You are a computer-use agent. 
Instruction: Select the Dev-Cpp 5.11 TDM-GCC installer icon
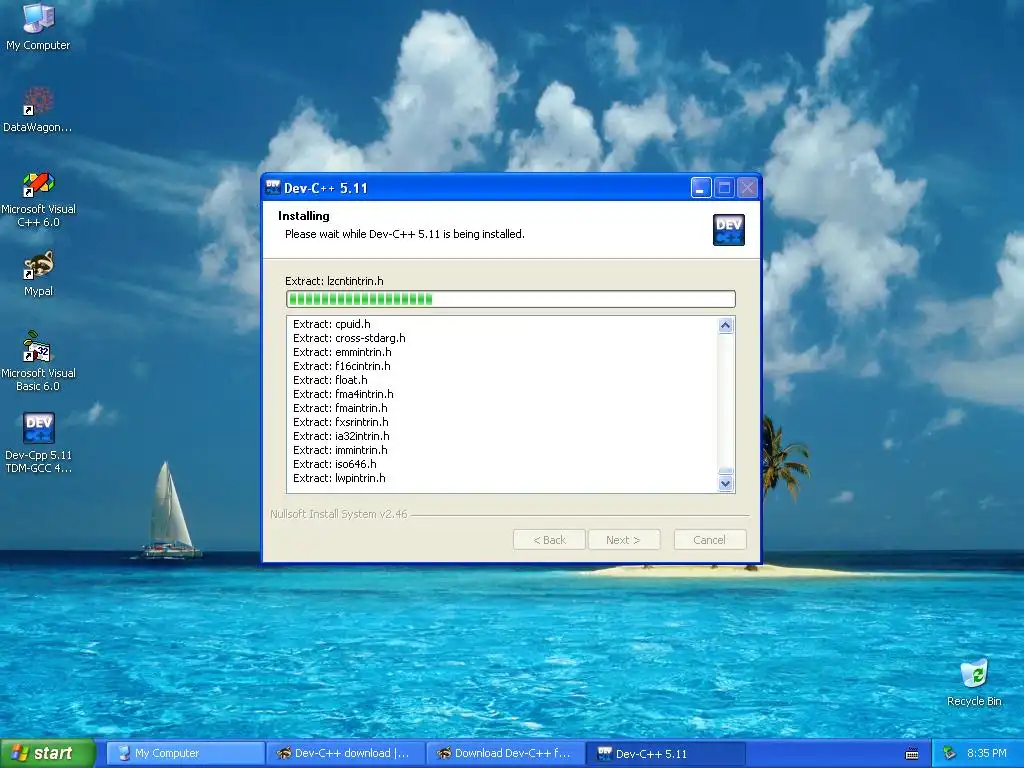(x=38, y=443)
